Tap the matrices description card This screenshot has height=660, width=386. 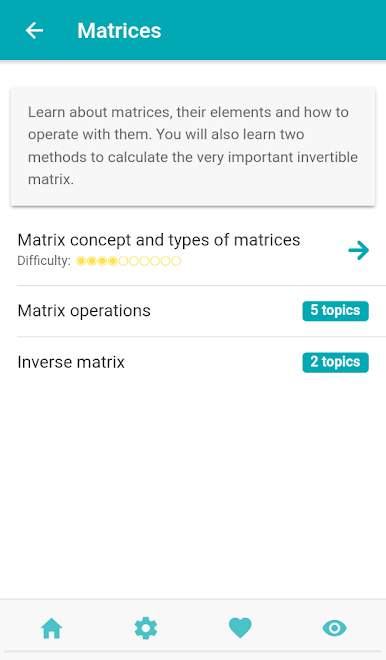[193, 146]
